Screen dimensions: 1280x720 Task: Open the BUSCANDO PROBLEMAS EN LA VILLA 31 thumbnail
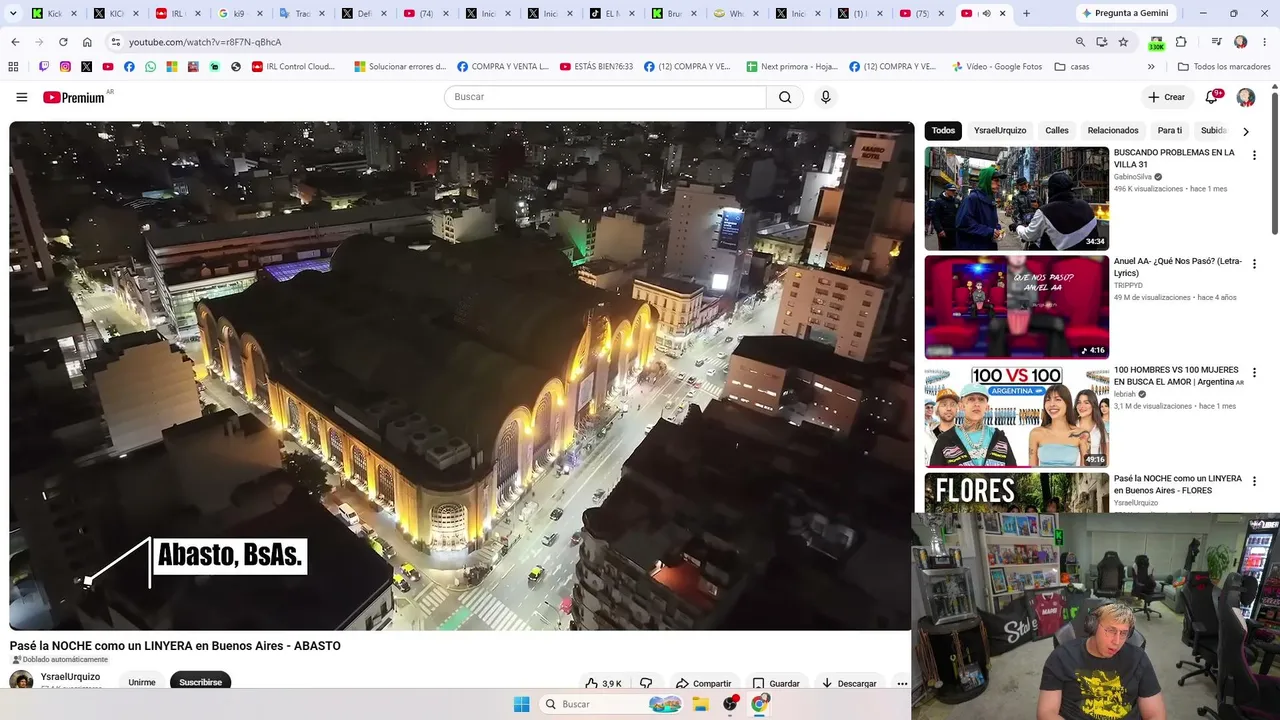coord(1016,199)
